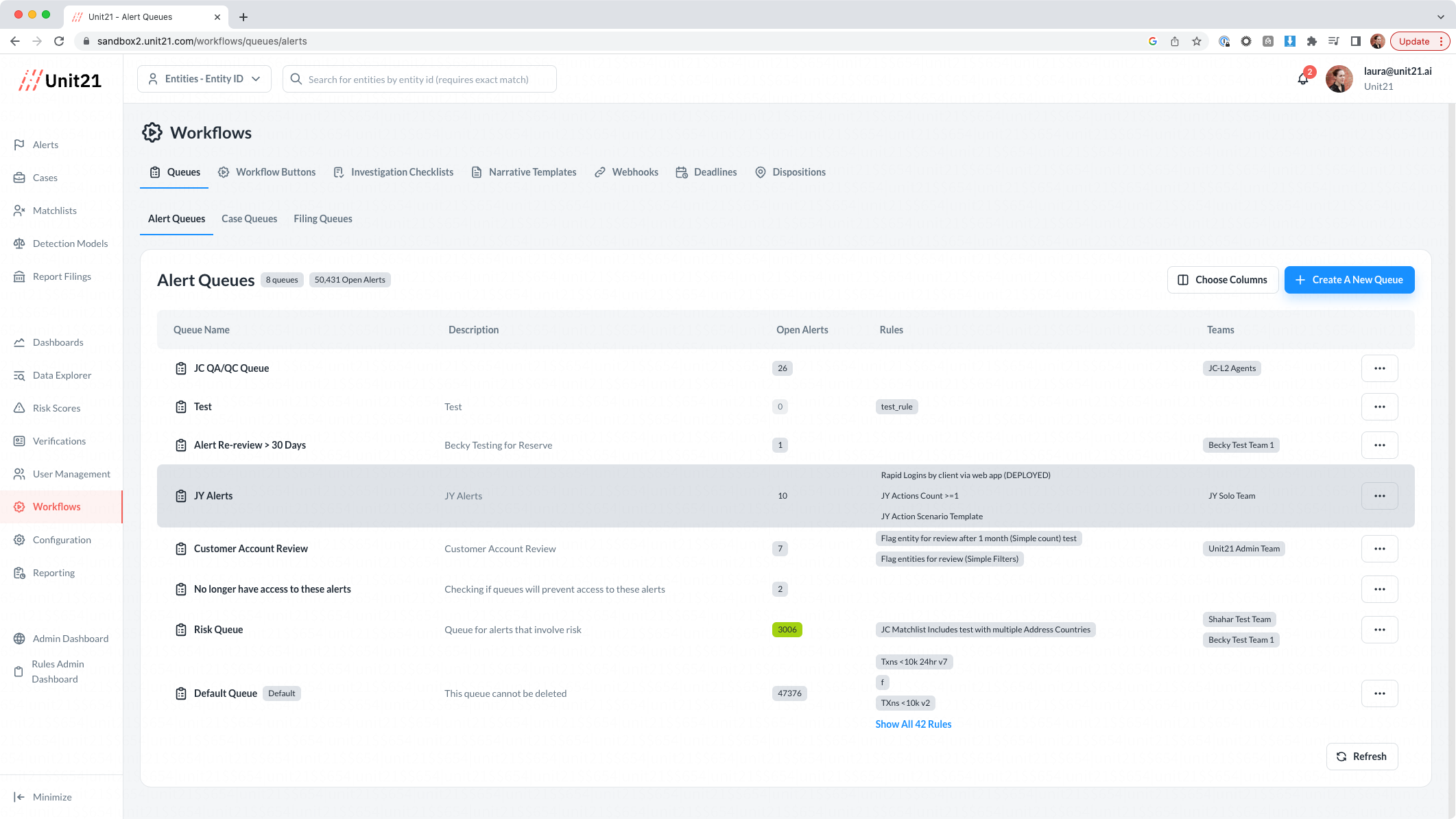Open the three-dot menu for JY Alerts

pos(1379,496)
